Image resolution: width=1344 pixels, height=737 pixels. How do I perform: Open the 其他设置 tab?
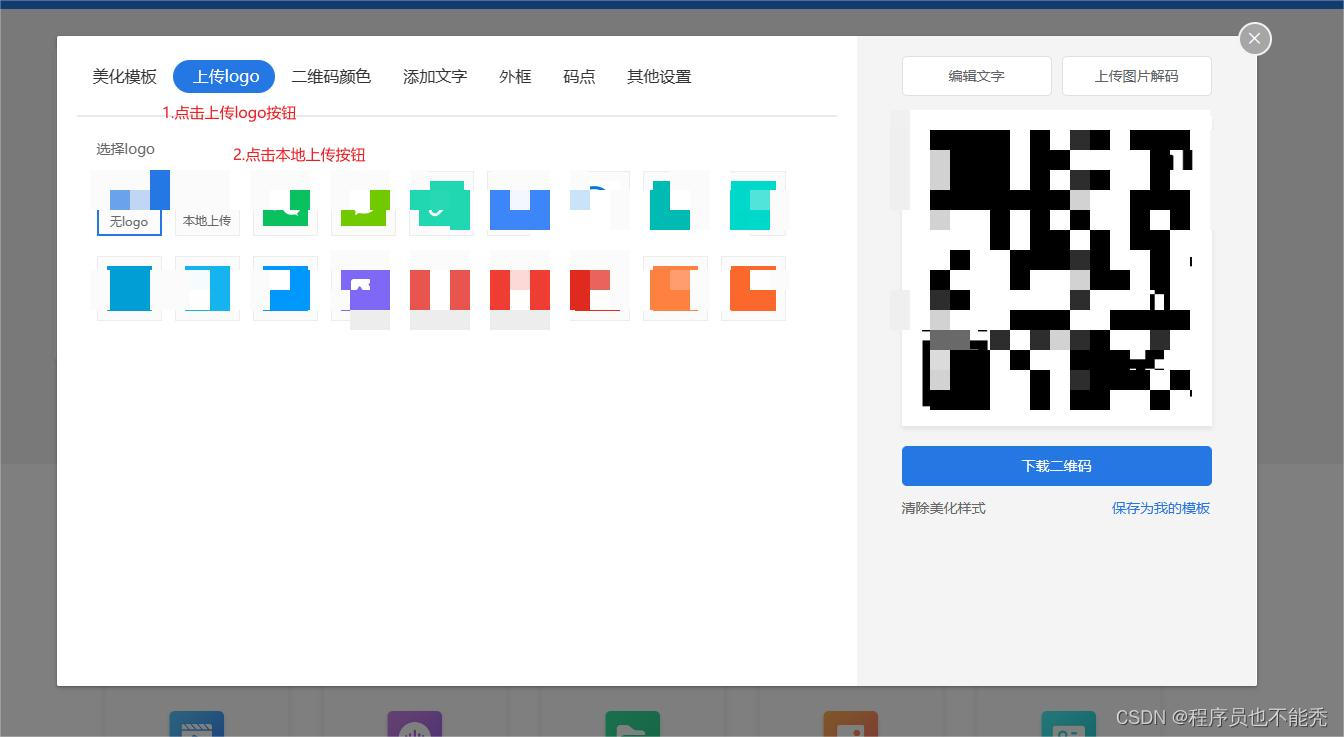pyautogui.click(x=659, y=76)
